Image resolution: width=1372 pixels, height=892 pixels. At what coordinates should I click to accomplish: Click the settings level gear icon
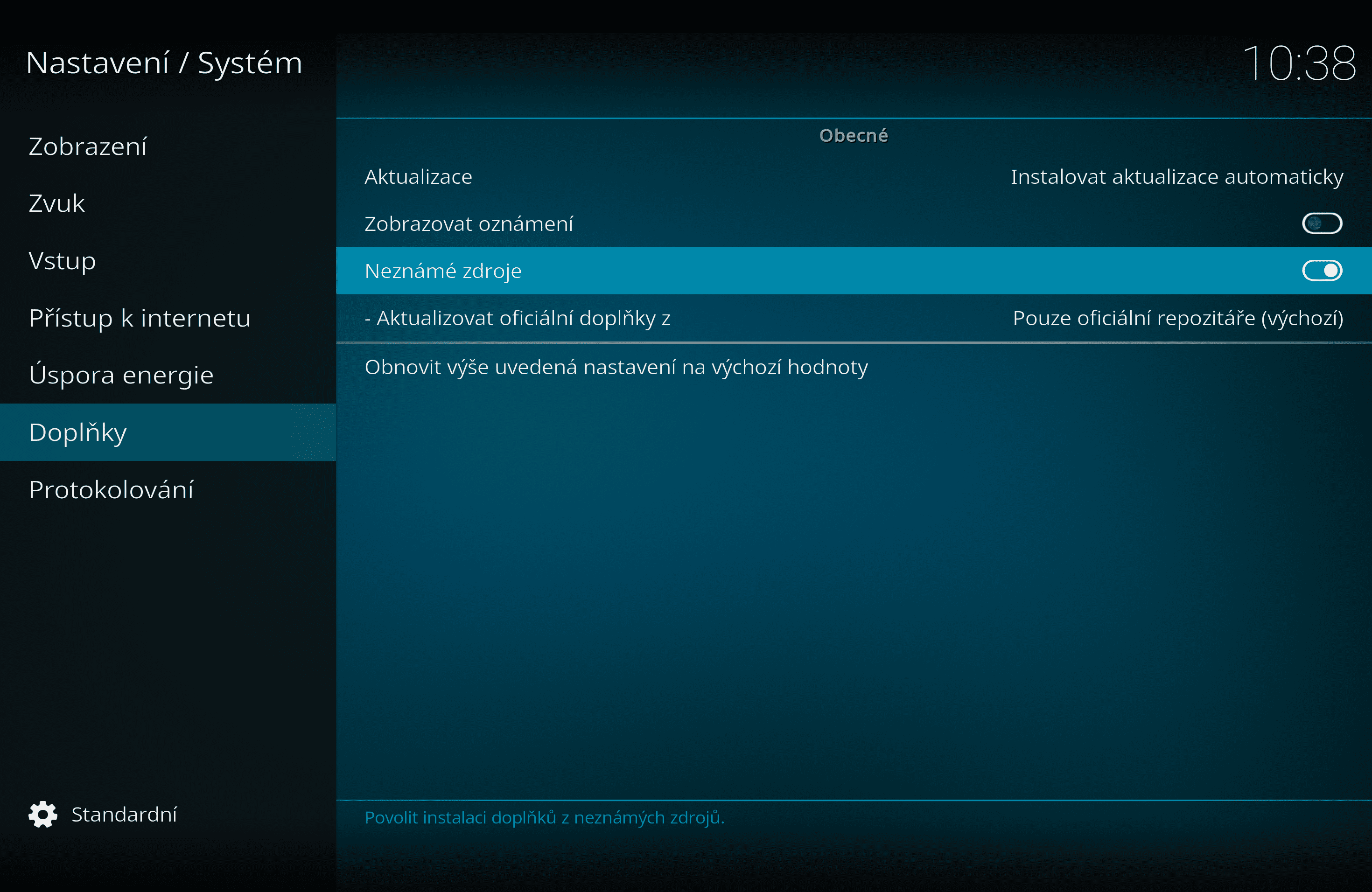[43, 814]
